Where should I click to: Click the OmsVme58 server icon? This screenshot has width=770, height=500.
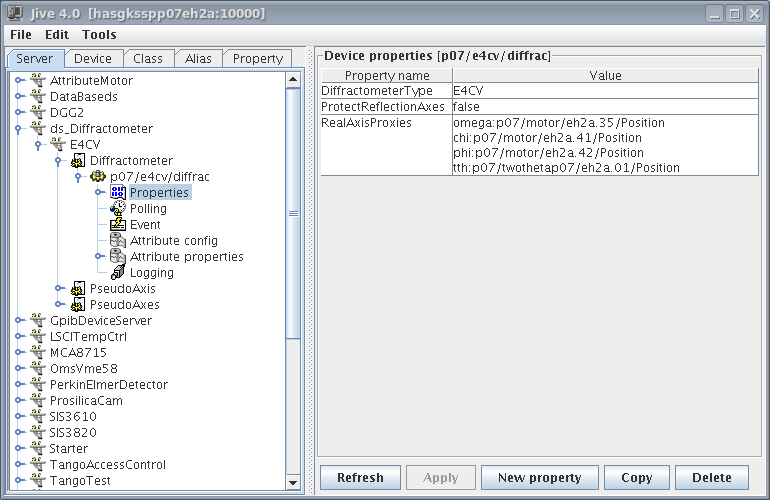point(38,368)
